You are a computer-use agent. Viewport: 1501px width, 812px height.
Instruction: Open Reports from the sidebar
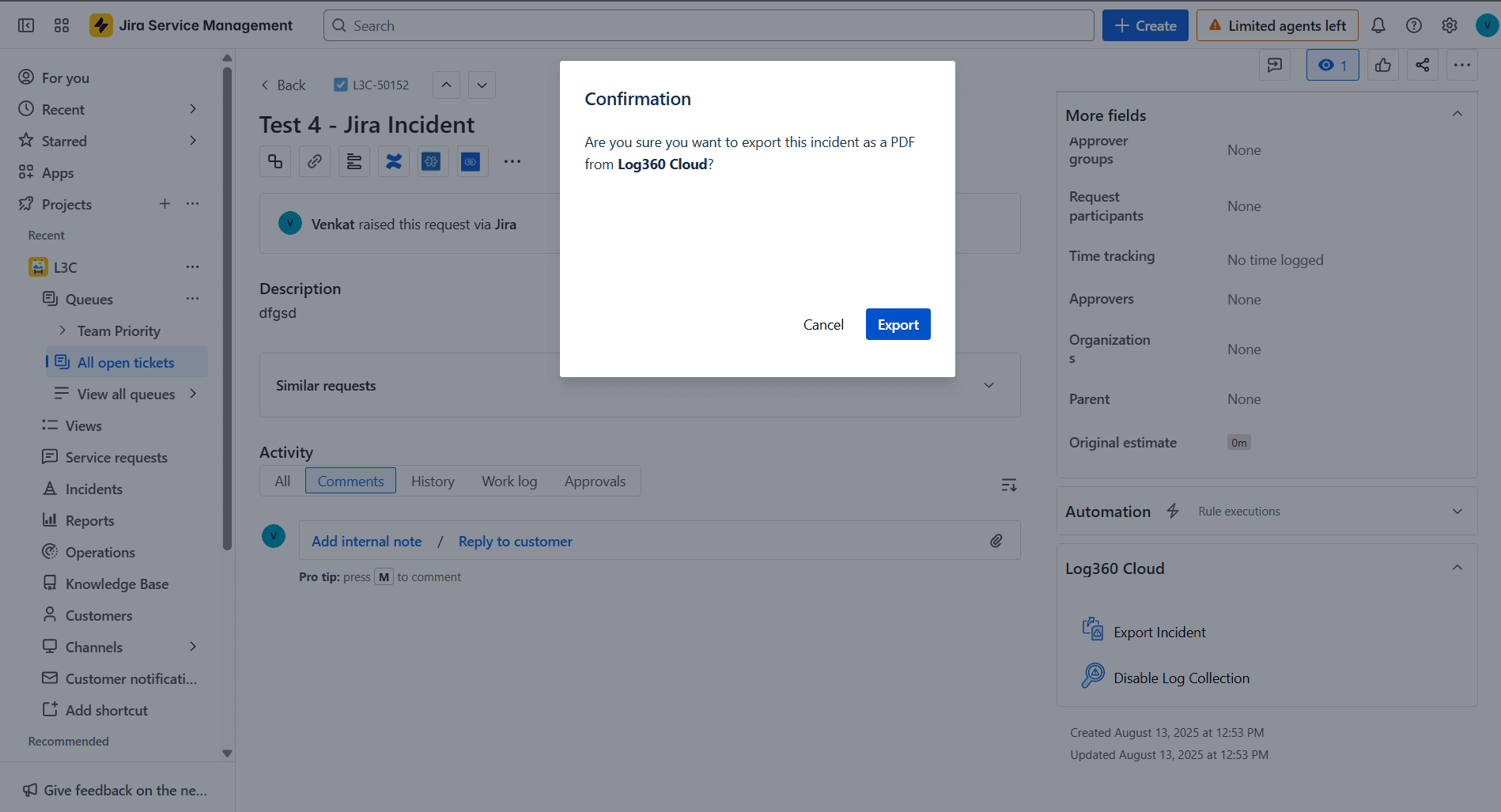click(89, 520)
